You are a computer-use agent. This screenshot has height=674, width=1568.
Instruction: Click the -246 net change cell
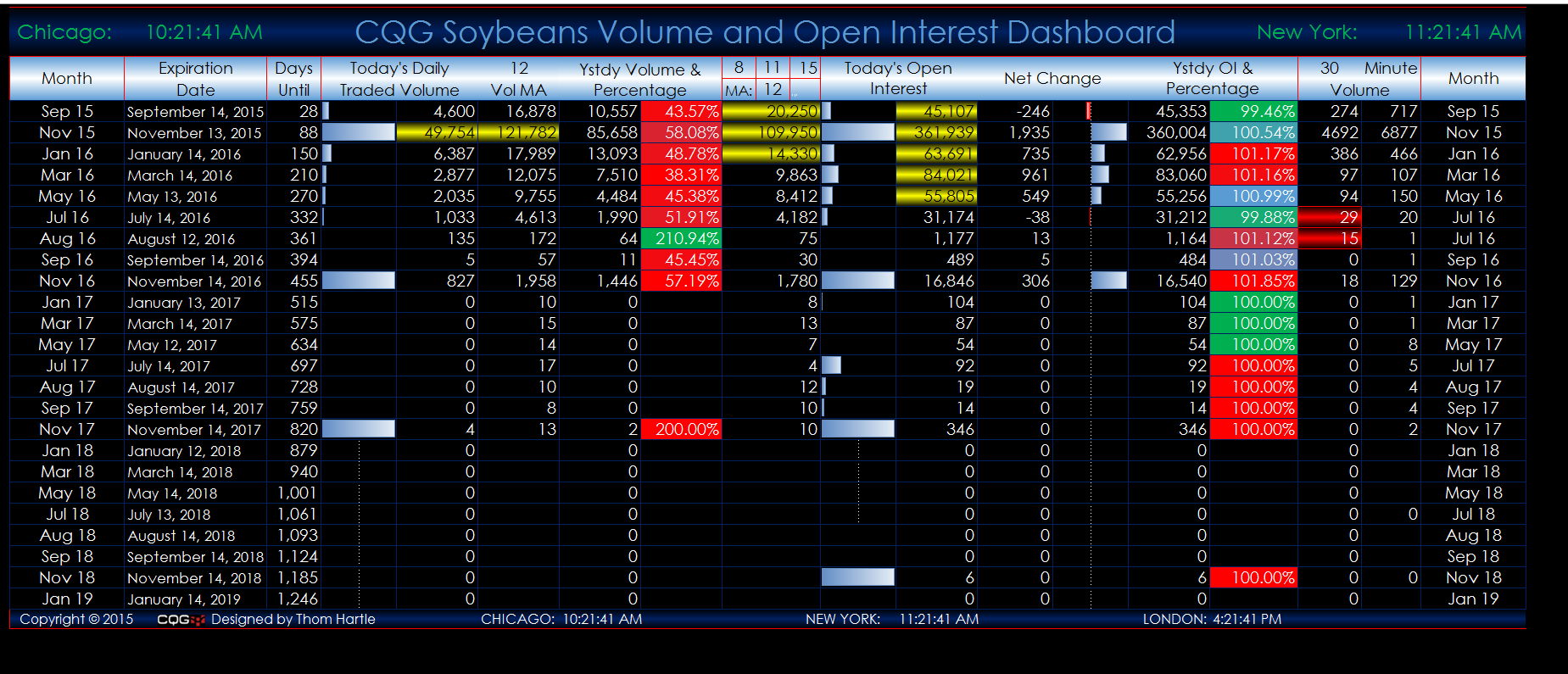click(x=1015, y=111)
